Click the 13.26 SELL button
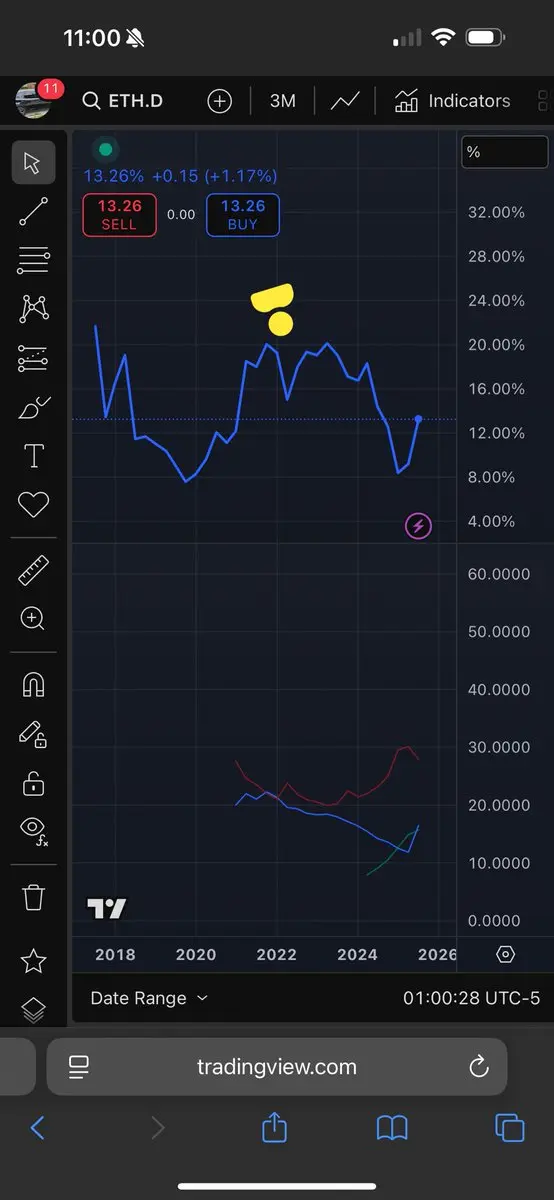554x1200 pixels. pos(119,214)
